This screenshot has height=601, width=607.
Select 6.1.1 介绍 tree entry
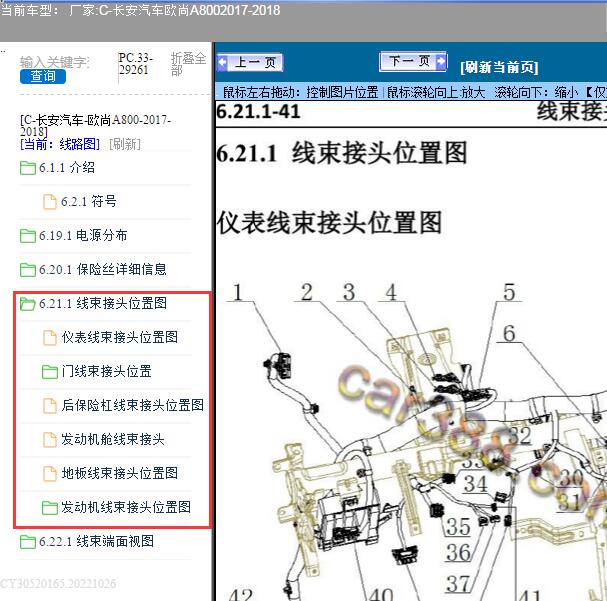(x=67, y=168)
